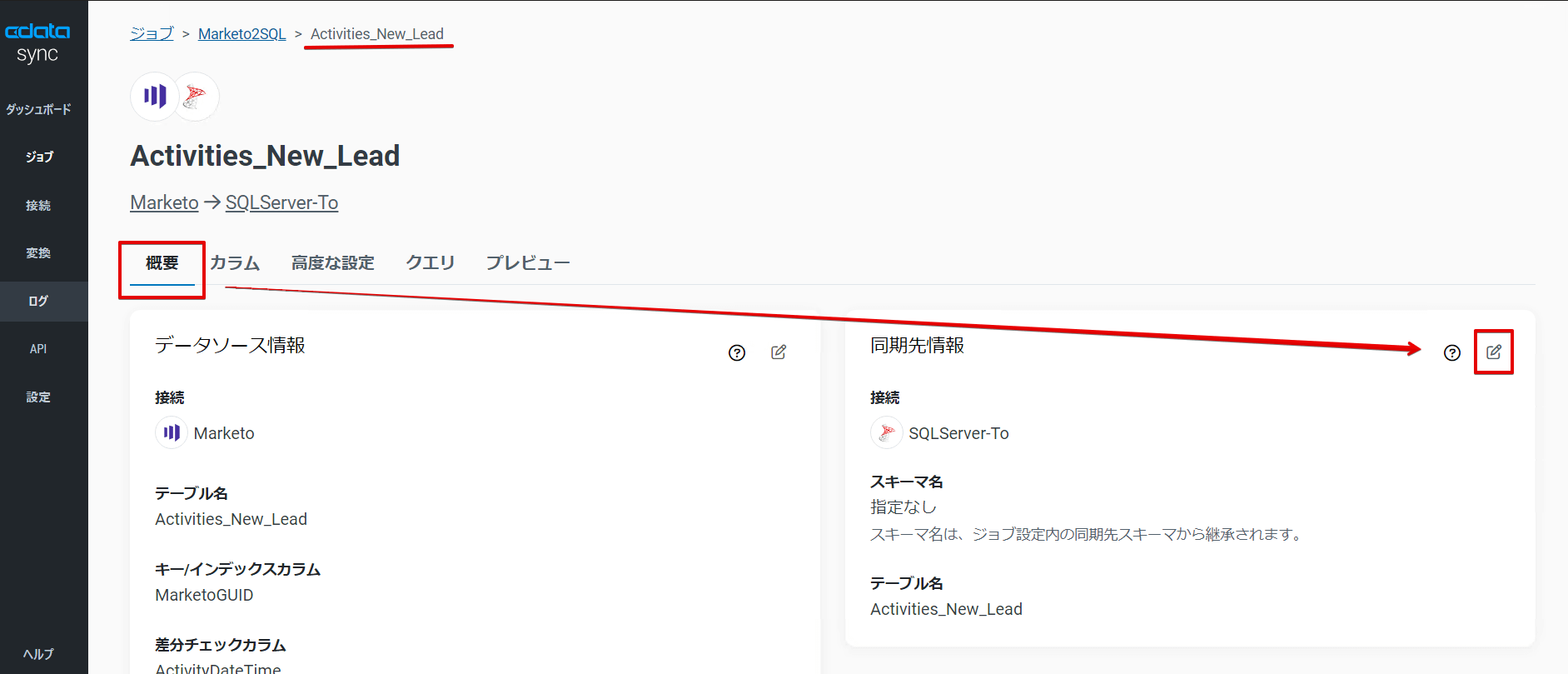Click the データソース情報 card title
Screen dimensions: 1568x674
click(231, 345)
